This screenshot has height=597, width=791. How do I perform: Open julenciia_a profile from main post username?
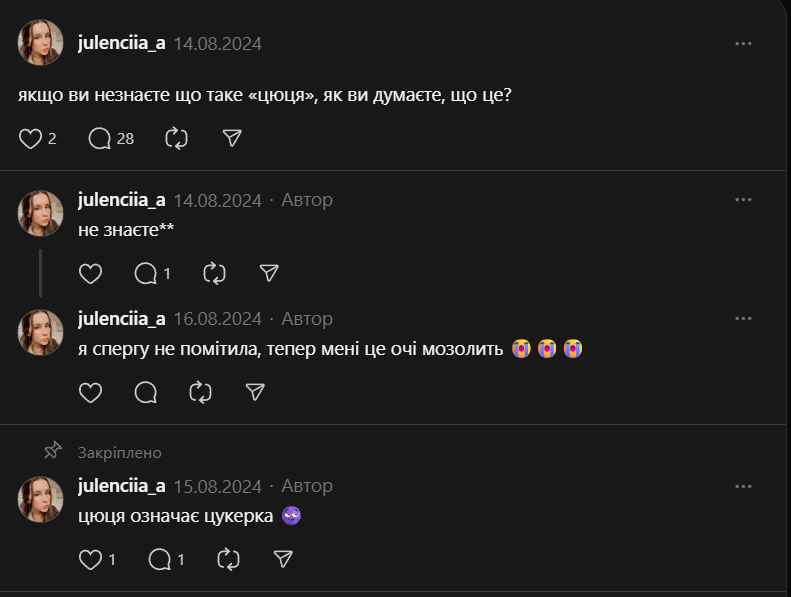point(121,44)
